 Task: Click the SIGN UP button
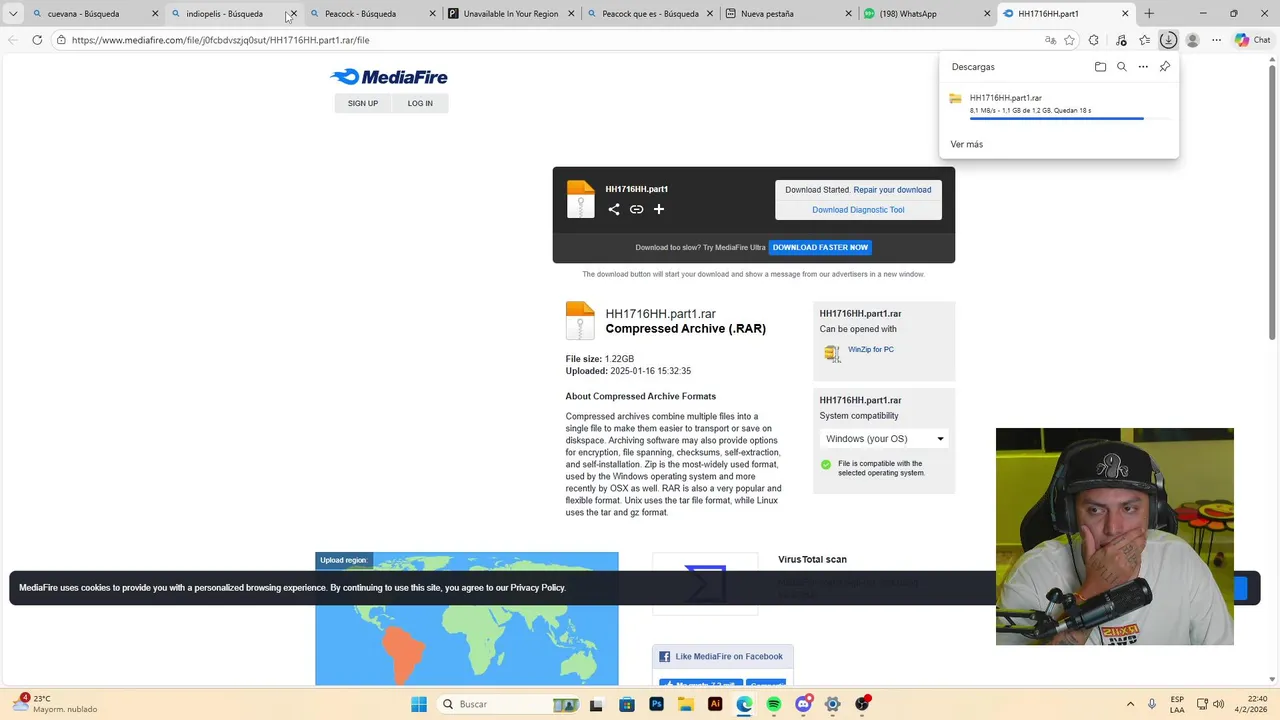pos(363,103)
